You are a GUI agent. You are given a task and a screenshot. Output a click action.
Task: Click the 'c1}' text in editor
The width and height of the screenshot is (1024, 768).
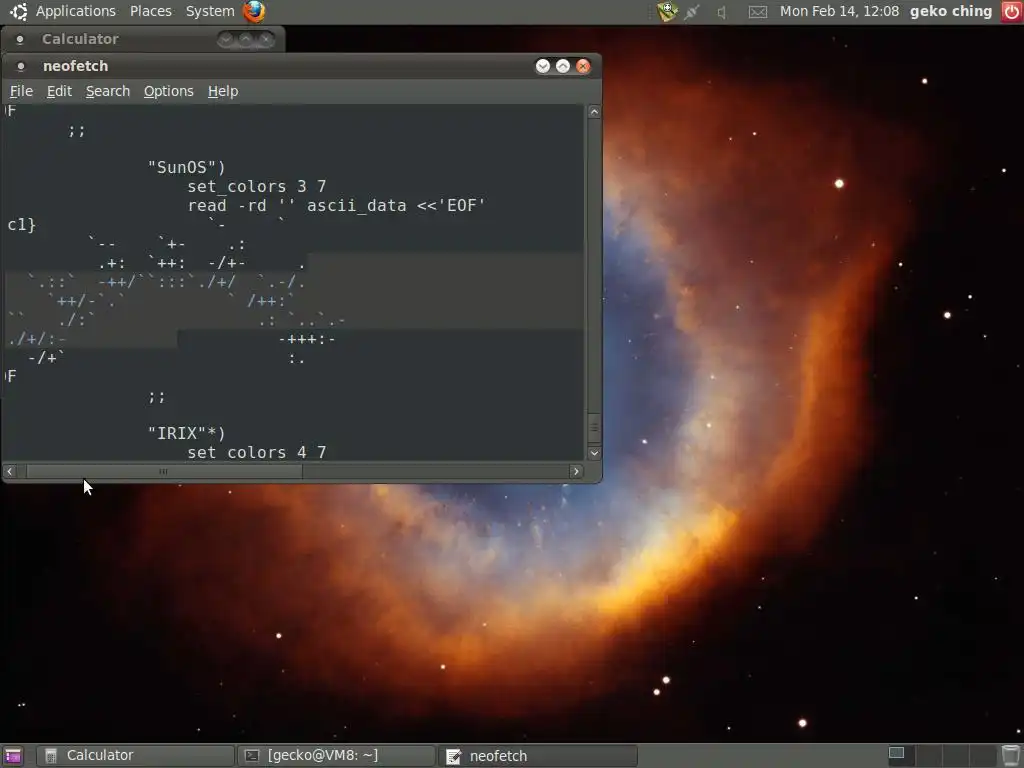(22, 225)
